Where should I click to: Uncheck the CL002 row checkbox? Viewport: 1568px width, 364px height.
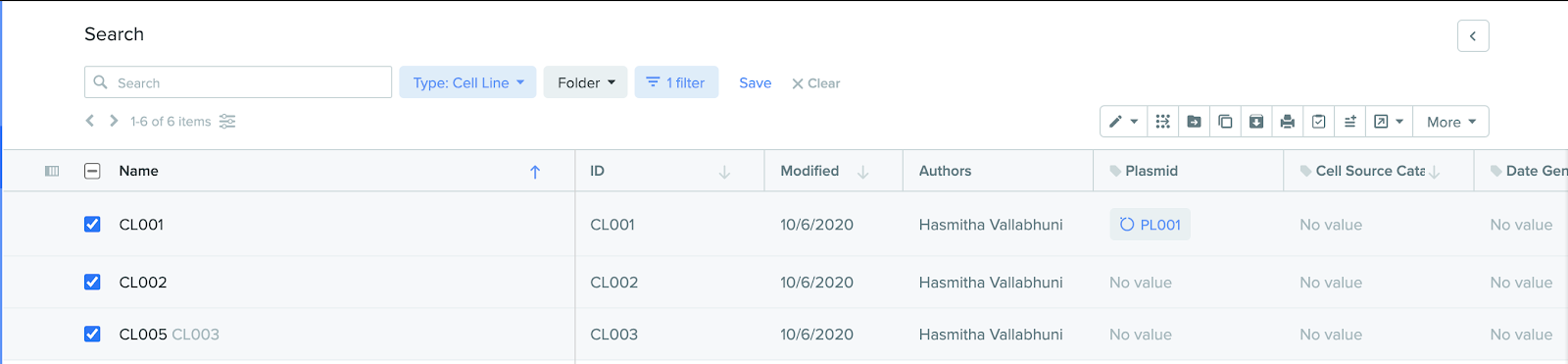coord(92,282)
